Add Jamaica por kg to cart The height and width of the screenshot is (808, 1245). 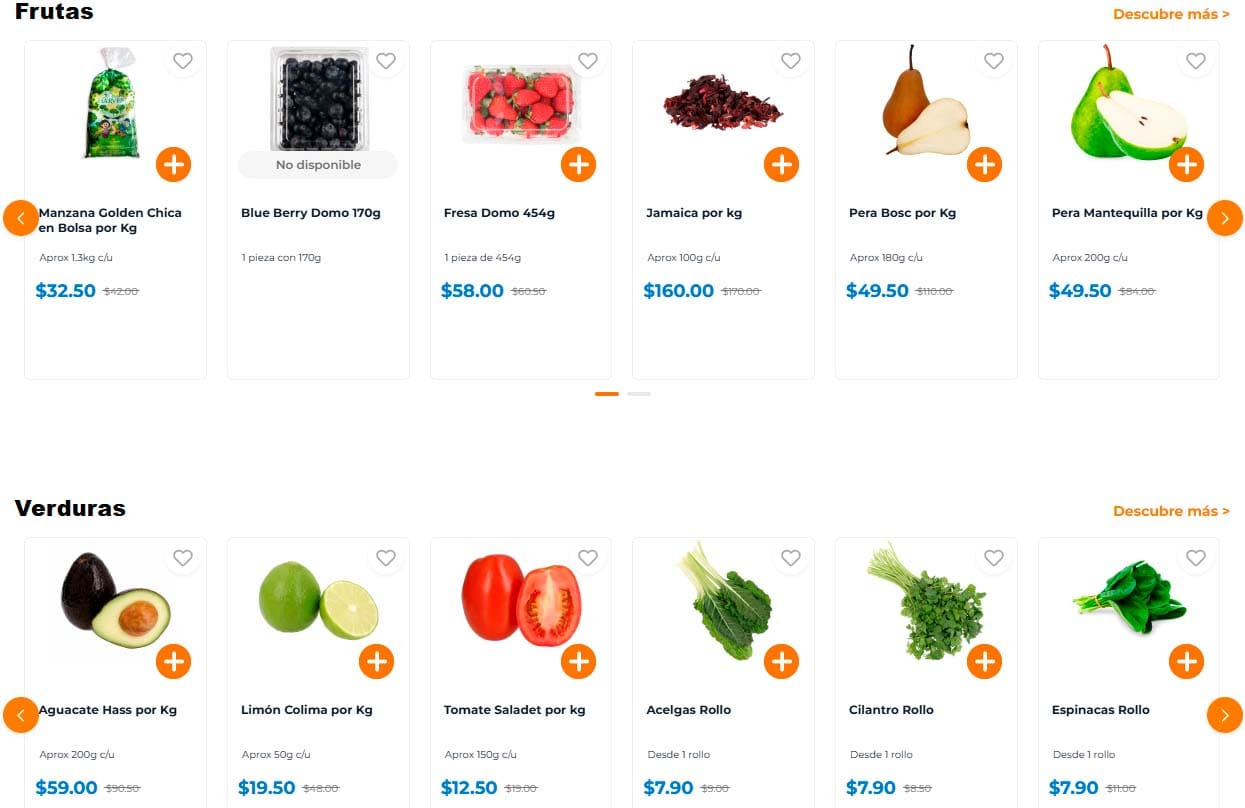[x=781, y=164]
